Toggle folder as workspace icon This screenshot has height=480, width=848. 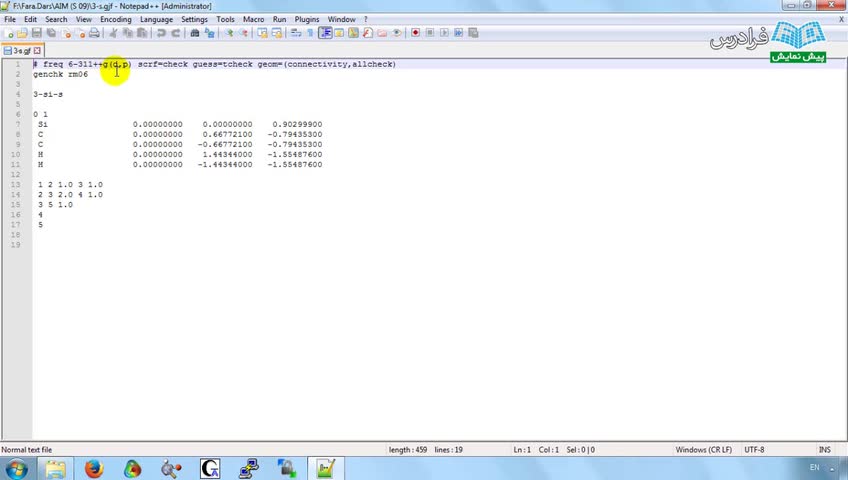coord(382,34)
